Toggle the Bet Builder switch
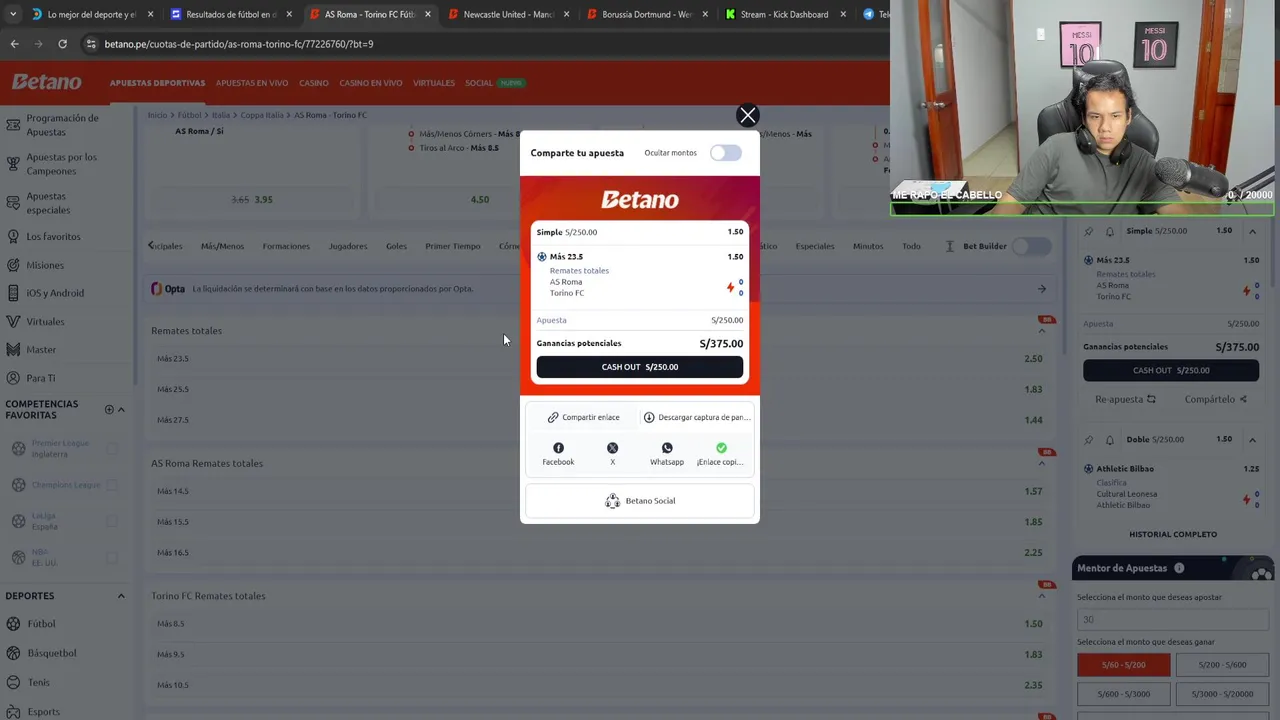Screen dimensions: 1280x720 [x=1030, y=246]
